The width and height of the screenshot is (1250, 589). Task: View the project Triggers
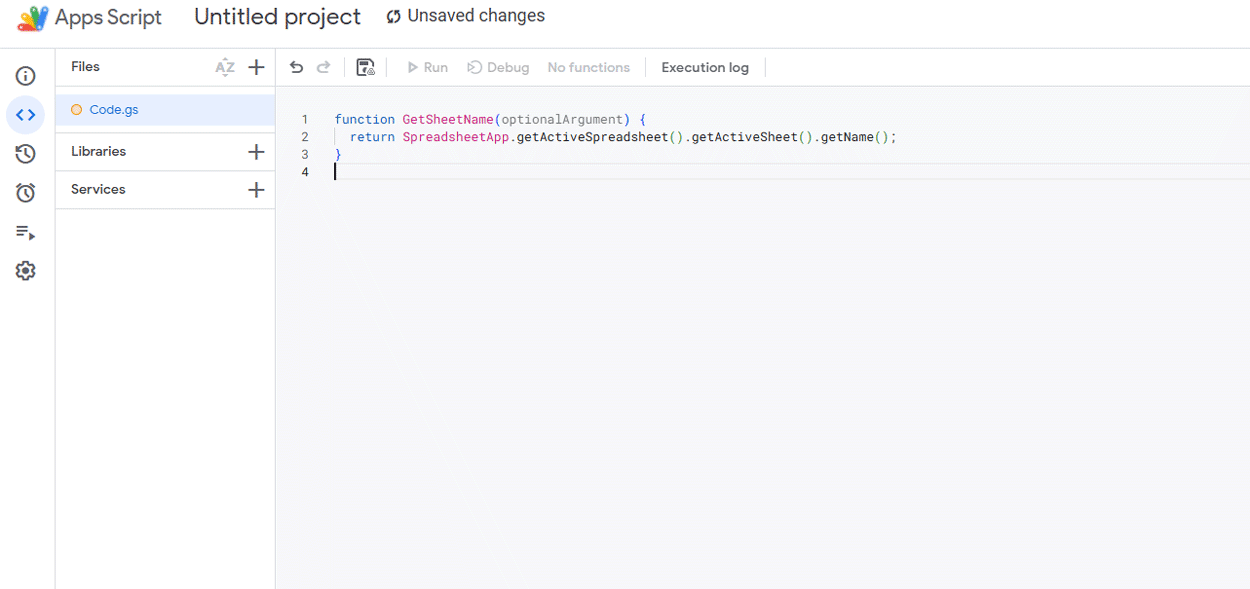[x=25, y=192]
